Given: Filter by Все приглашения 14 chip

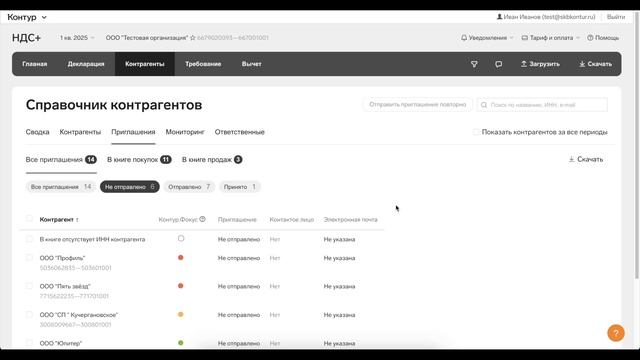Looking at the screenshot, I should 61,187.
